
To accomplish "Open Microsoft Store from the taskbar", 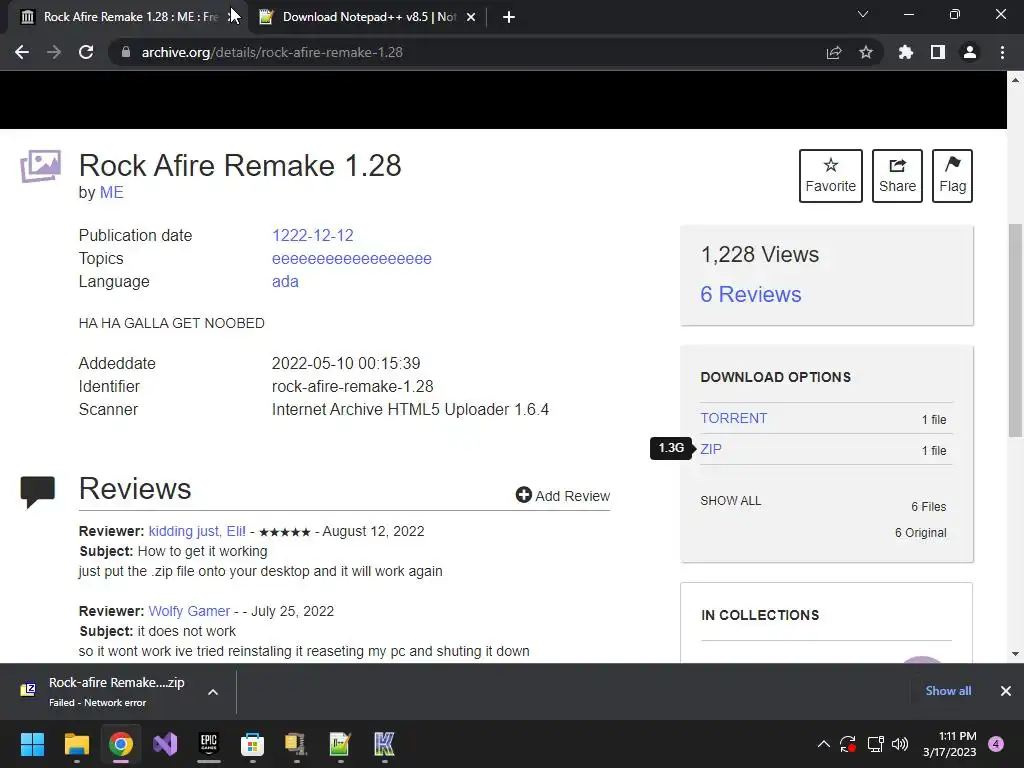I will tap(253, 744).
